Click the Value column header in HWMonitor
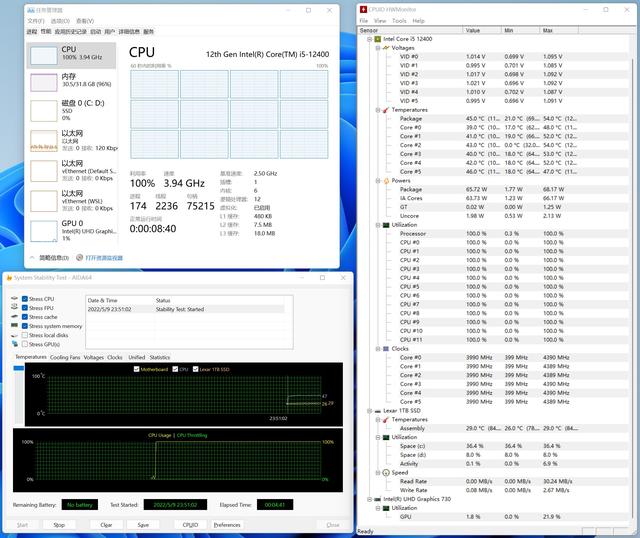640x538 pixels. [482, 30]
